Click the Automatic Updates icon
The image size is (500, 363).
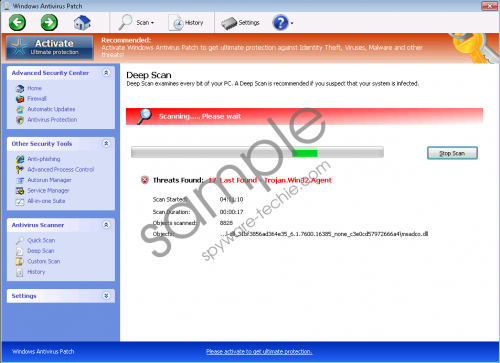[x=20, y=109]
